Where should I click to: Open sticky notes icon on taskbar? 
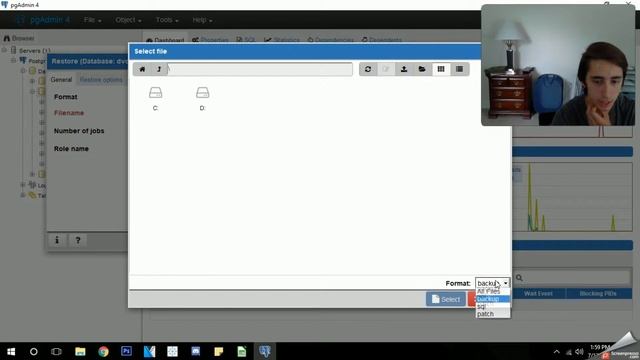[218, 351]
